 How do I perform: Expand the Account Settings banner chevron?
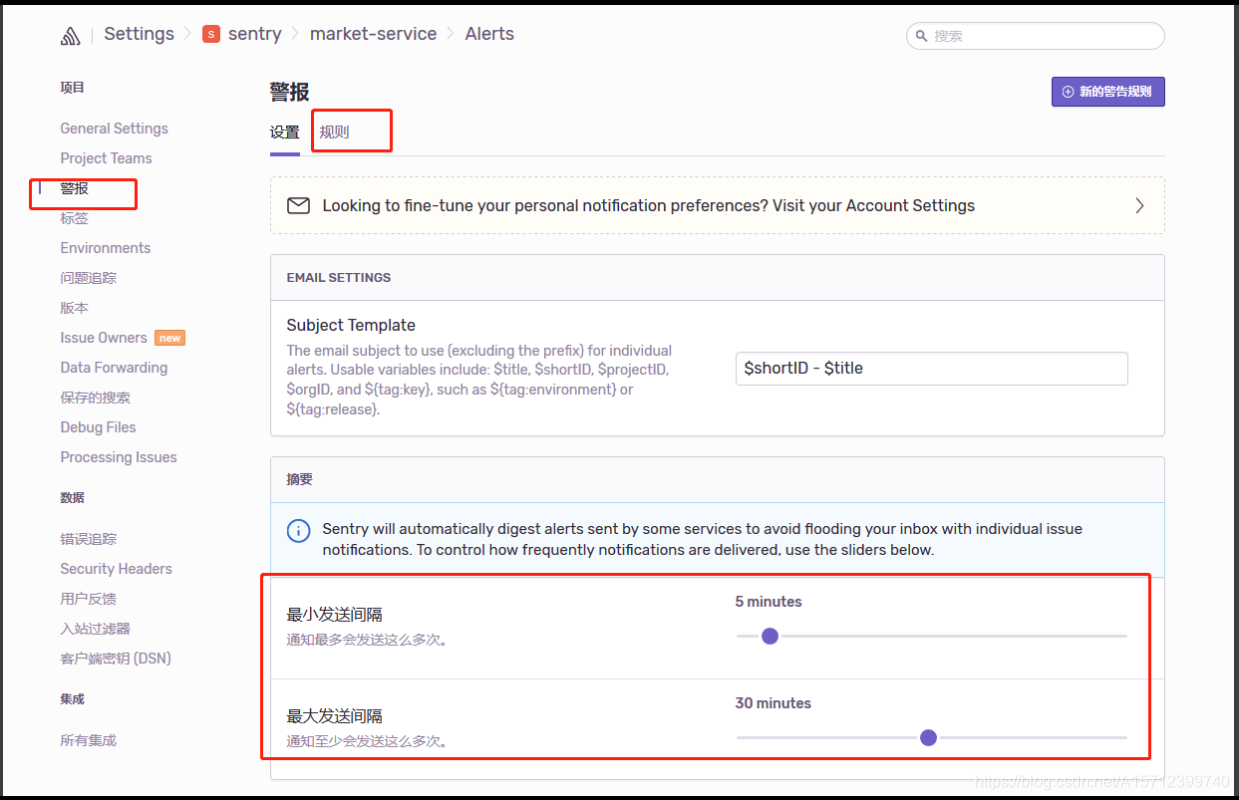1139,206
